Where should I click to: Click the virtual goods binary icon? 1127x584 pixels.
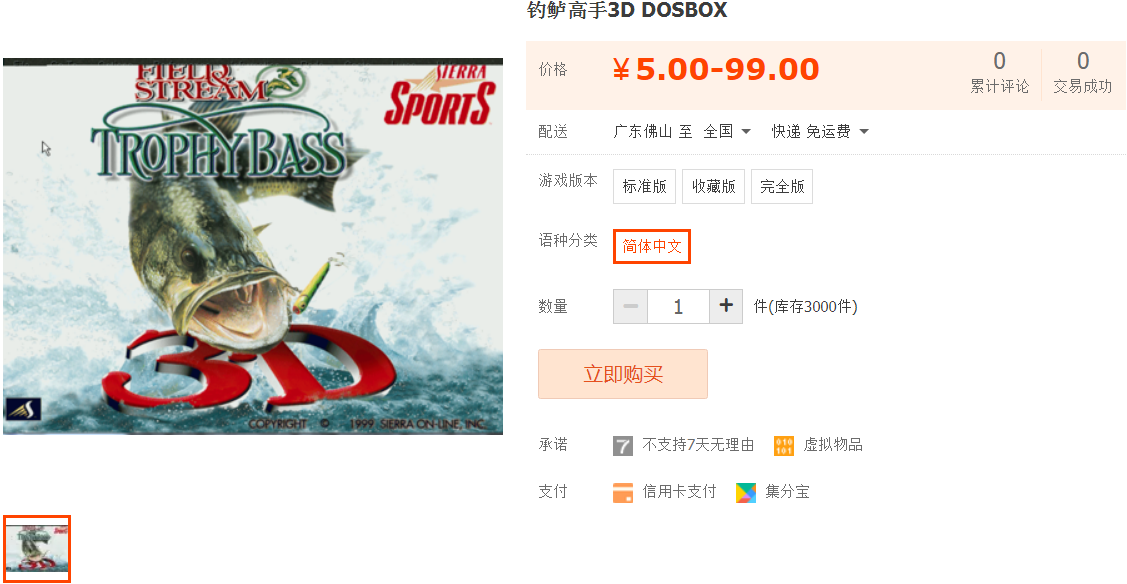(783, 446)
